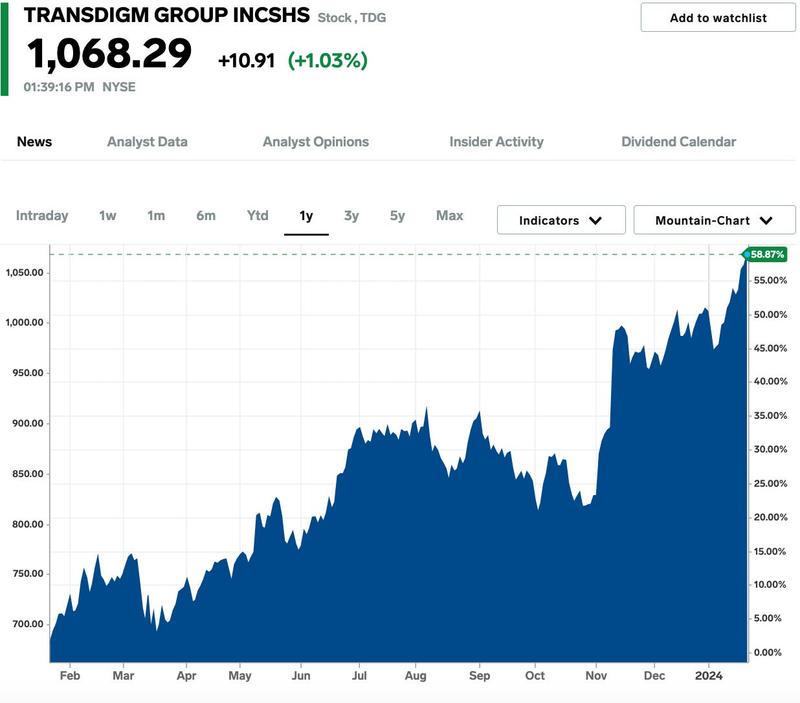800x703 pixels.
Task: Click the Feb date axis label
Action: point(70,676)
